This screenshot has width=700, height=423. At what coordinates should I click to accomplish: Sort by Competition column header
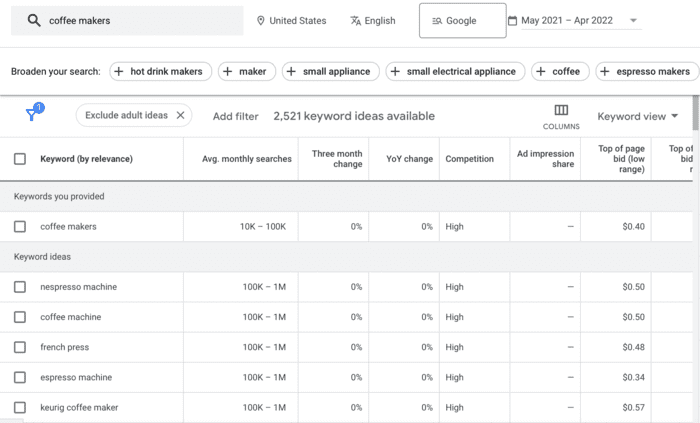470,159
